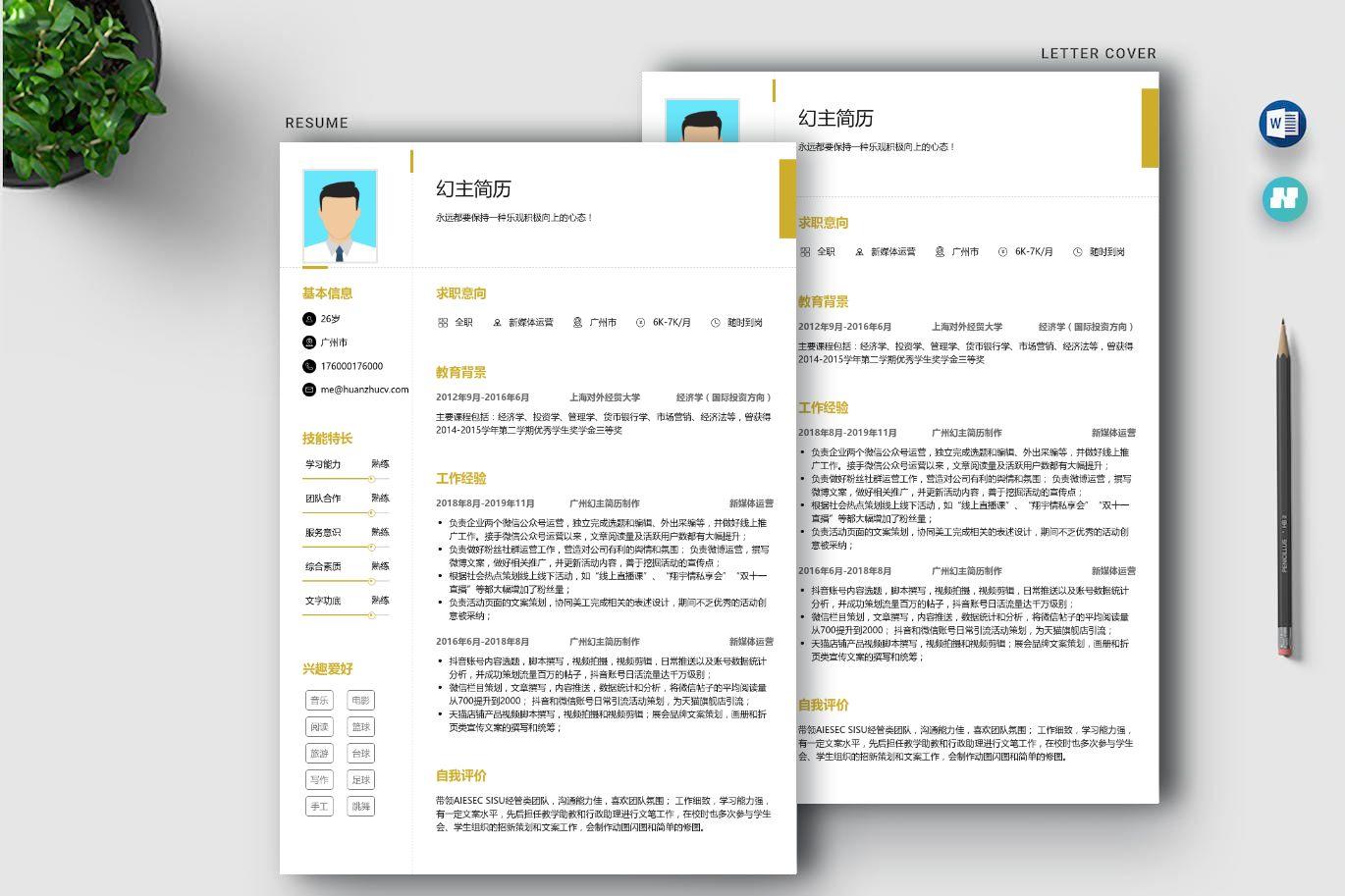1345x896 pixels.
Task: Click the city icon beside 广州市 on letter cover
Action: (x=940, y=252)
